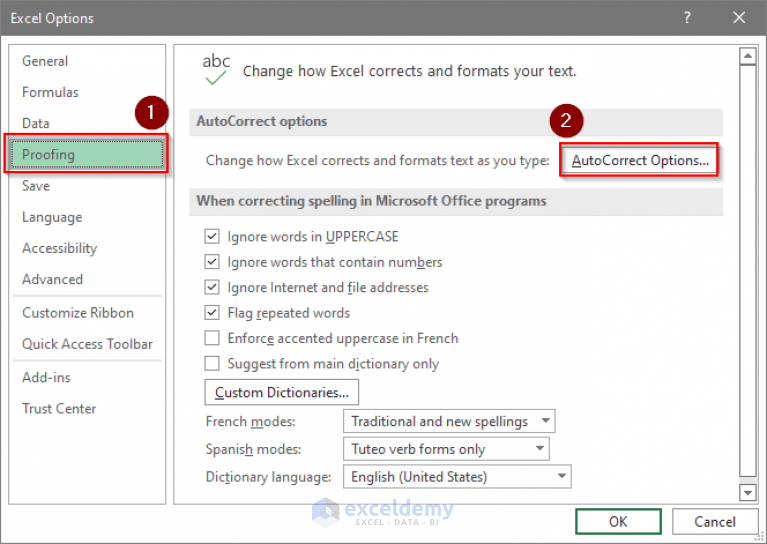Open the Add-ins category
Viewport: 767px width, 544px height.
46,377
